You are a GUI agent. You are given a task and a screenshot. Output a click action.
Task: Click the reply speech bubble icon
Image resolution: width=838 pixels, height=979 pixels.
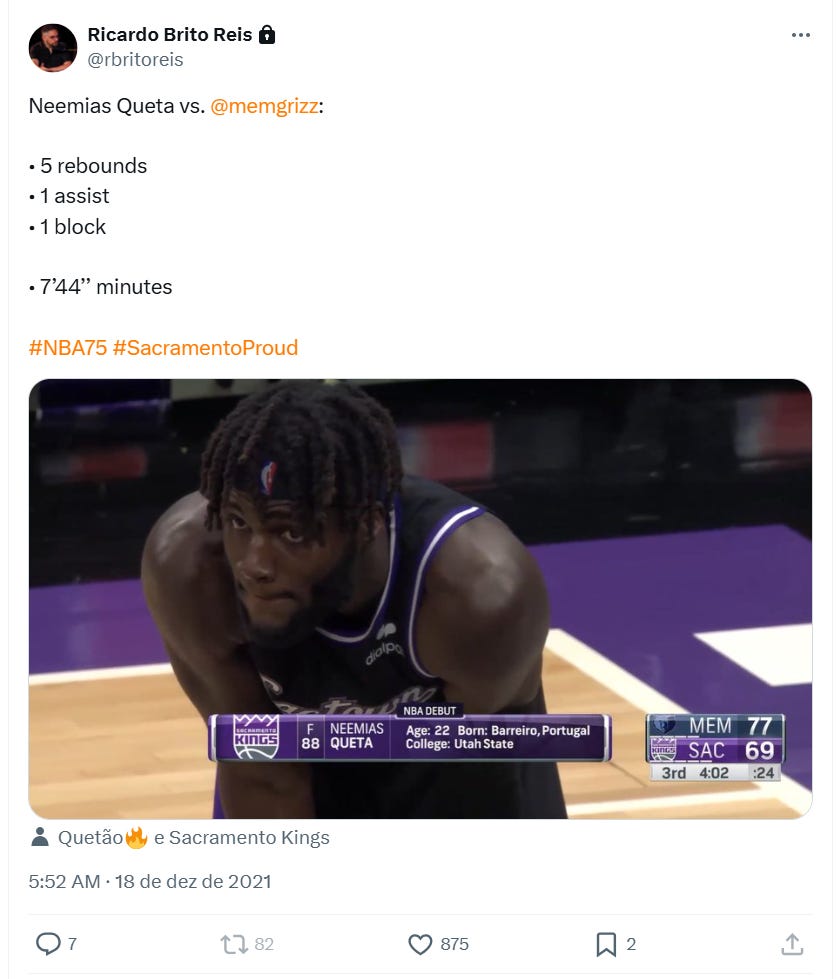(x=48, y=944)
